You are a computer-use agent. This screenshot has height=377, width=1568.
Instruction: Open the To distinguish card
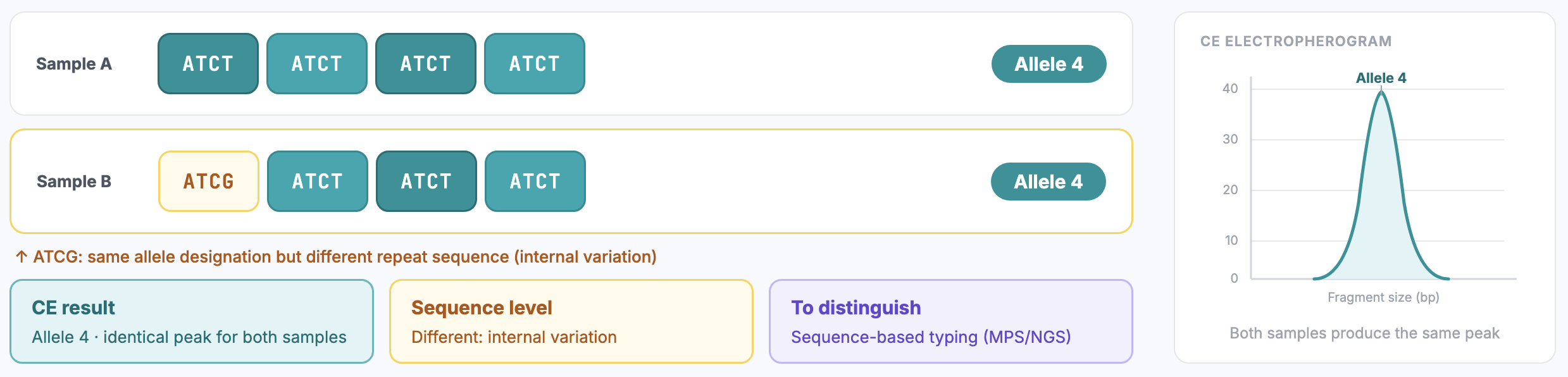point(951,321)
